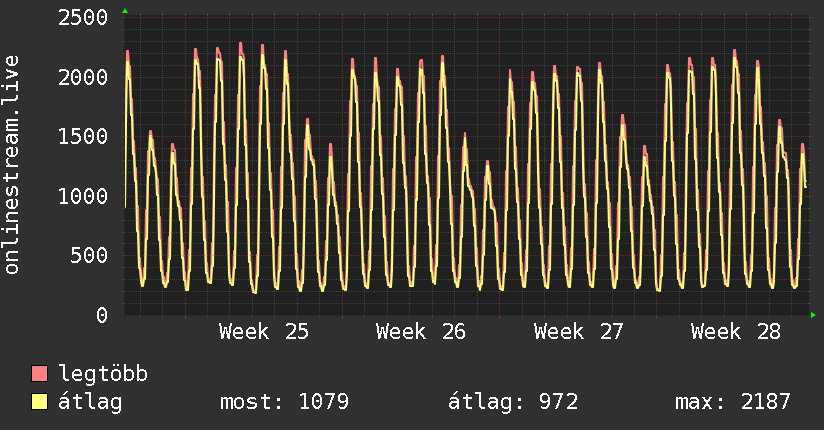Click the green arrow at x-axis end
Viewport: 824px width, 430px height.
point(813,315)
